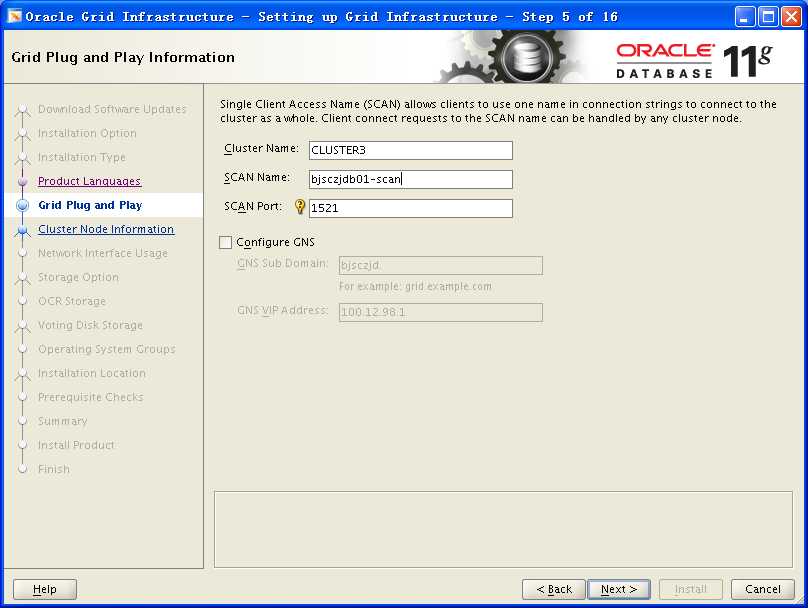Click the GNS Sub Domain field

(441, 265)
